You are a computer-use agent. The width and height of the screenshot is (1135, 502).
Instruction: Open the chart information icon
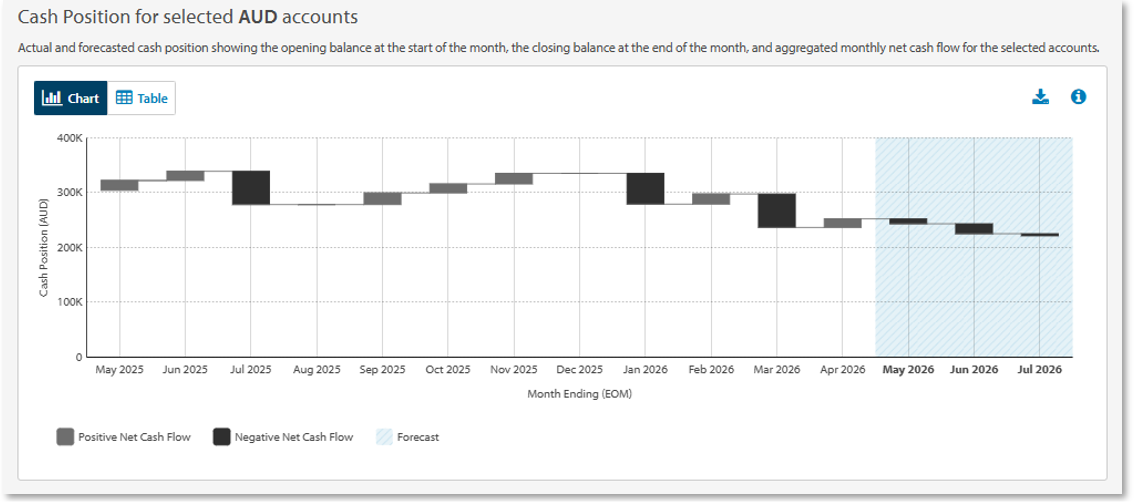pos(1079,97)
